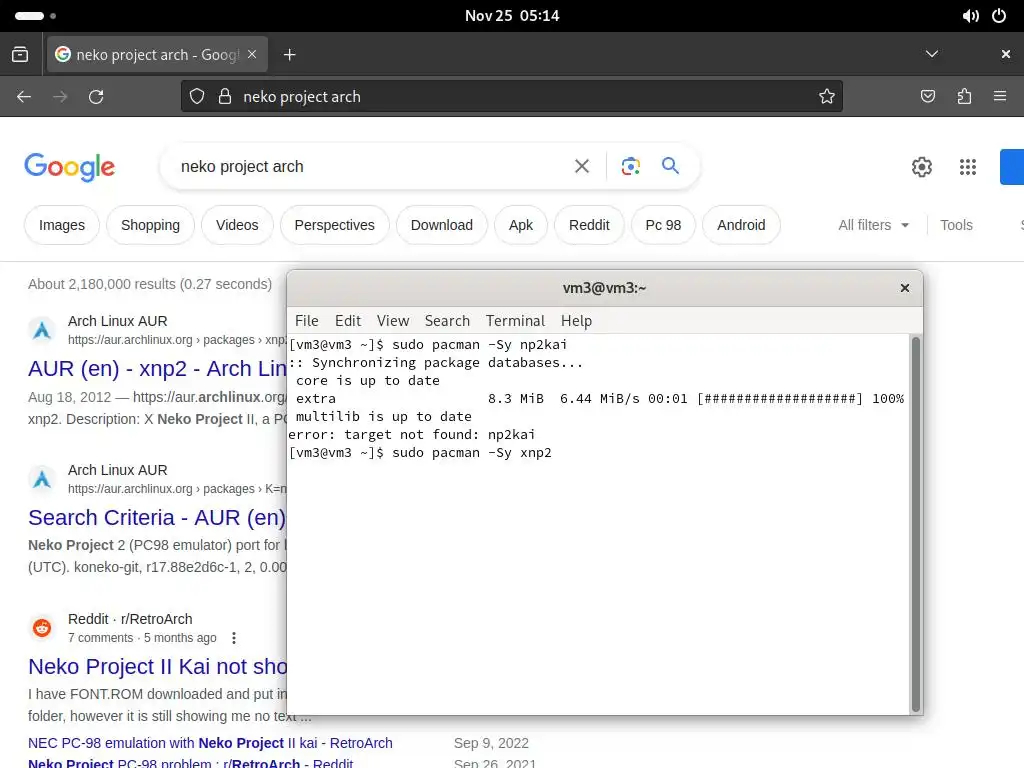Open the Google apps grid
Viewport: 1024px width, 768px height.
pos(968,167)
